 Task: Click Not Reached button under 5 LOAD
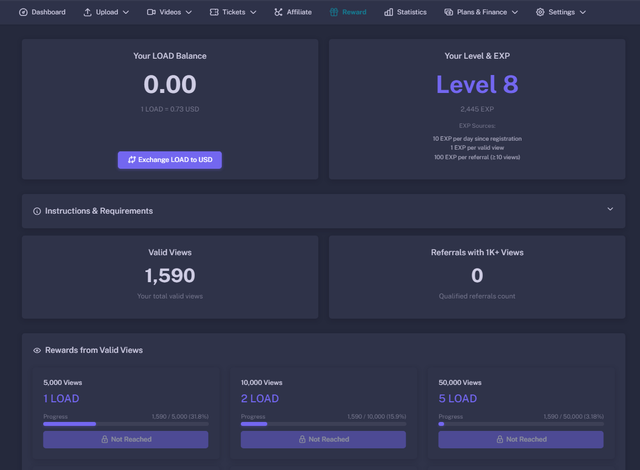521,439
